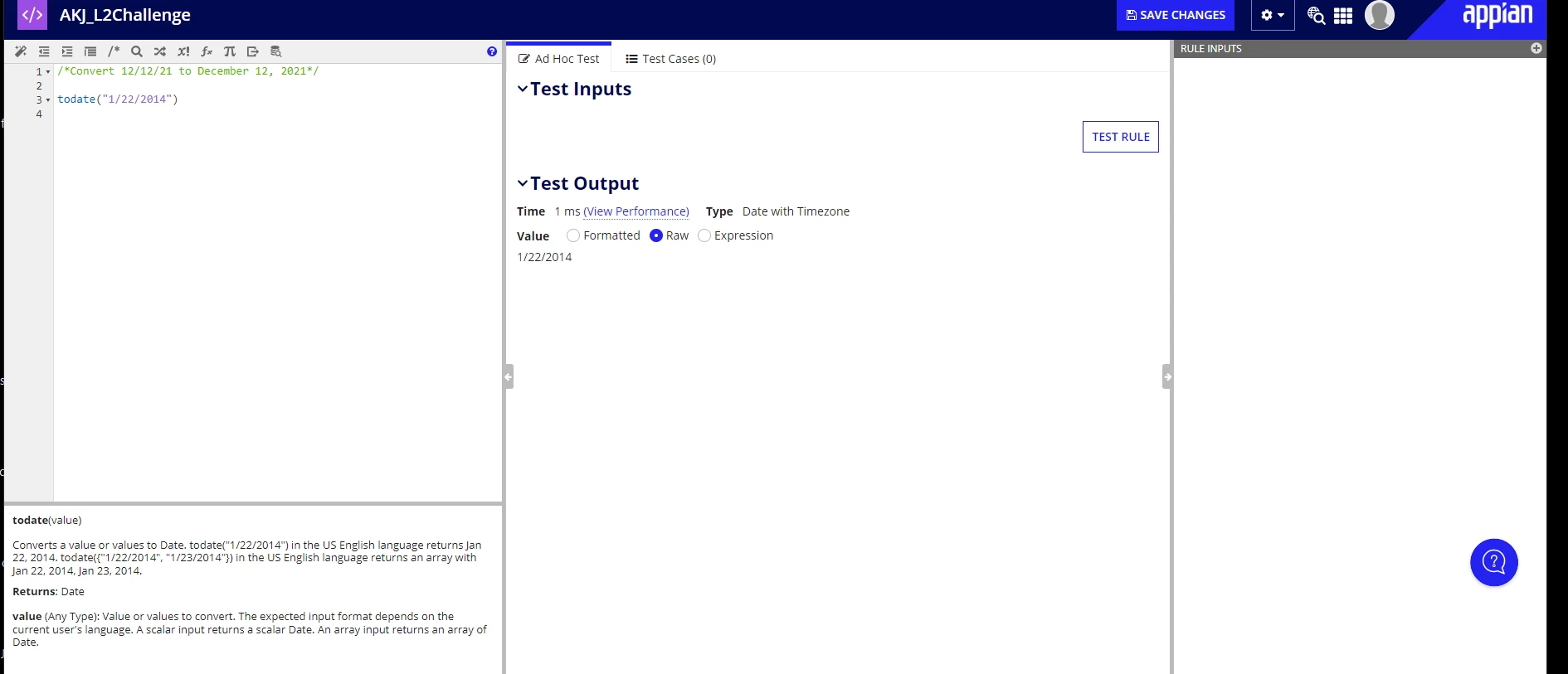Open search in the expression editor
The height and width of the screenshot is (674, 1568).
point(137,51)
